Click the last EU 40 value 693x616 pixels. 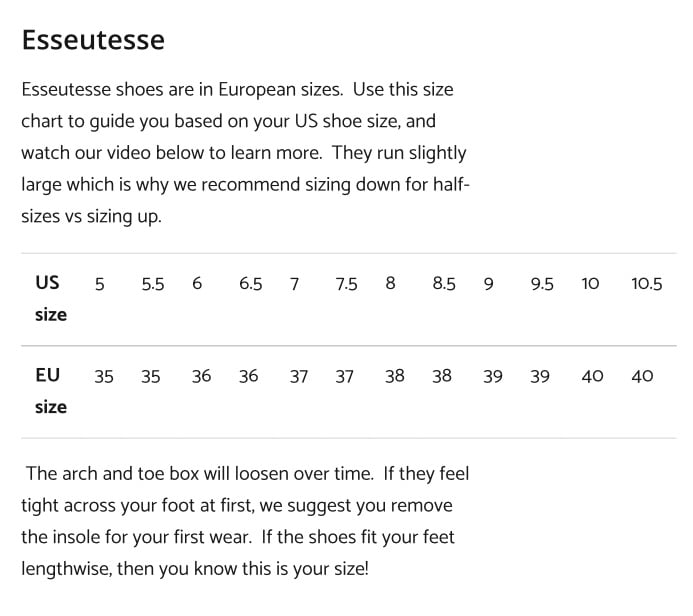click(x=642, y=376)
